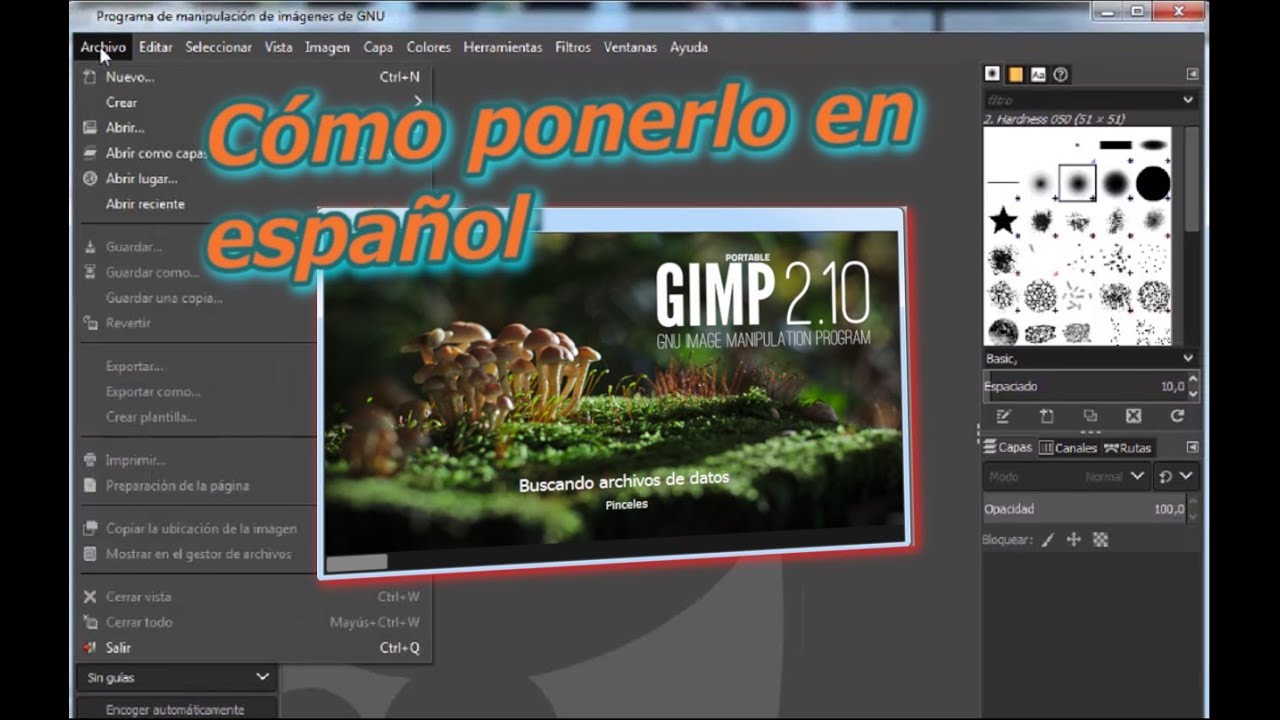
Task: Click Mostrar en el gestor de archivos
Action: click(x=198, y=554)
